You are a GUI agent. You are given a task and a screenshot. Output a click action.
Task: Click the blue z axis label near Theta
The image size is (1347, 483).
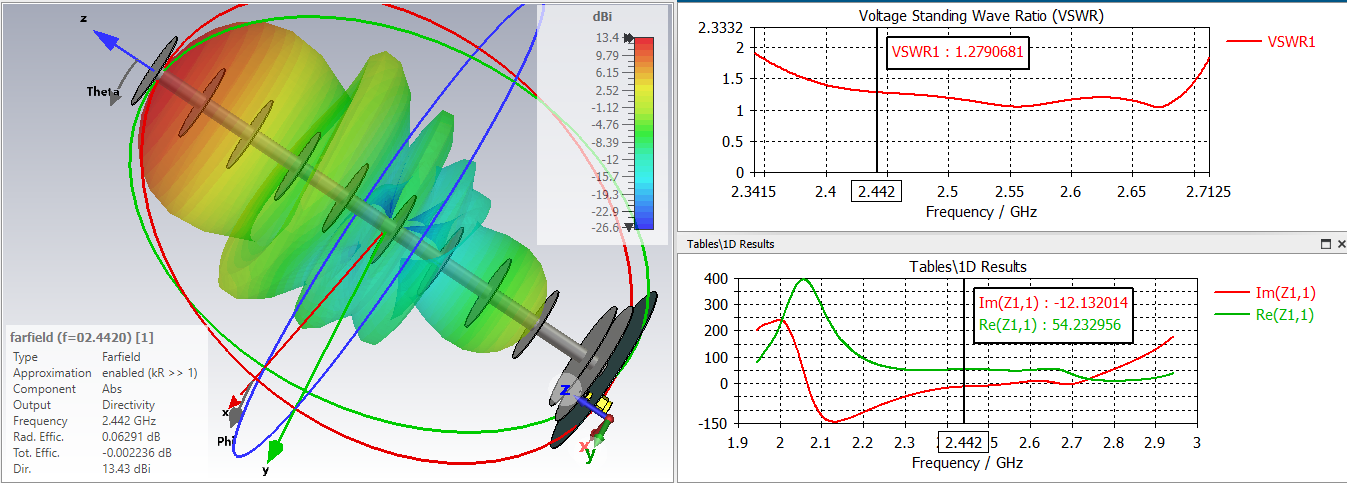click(x=84, y=19)
